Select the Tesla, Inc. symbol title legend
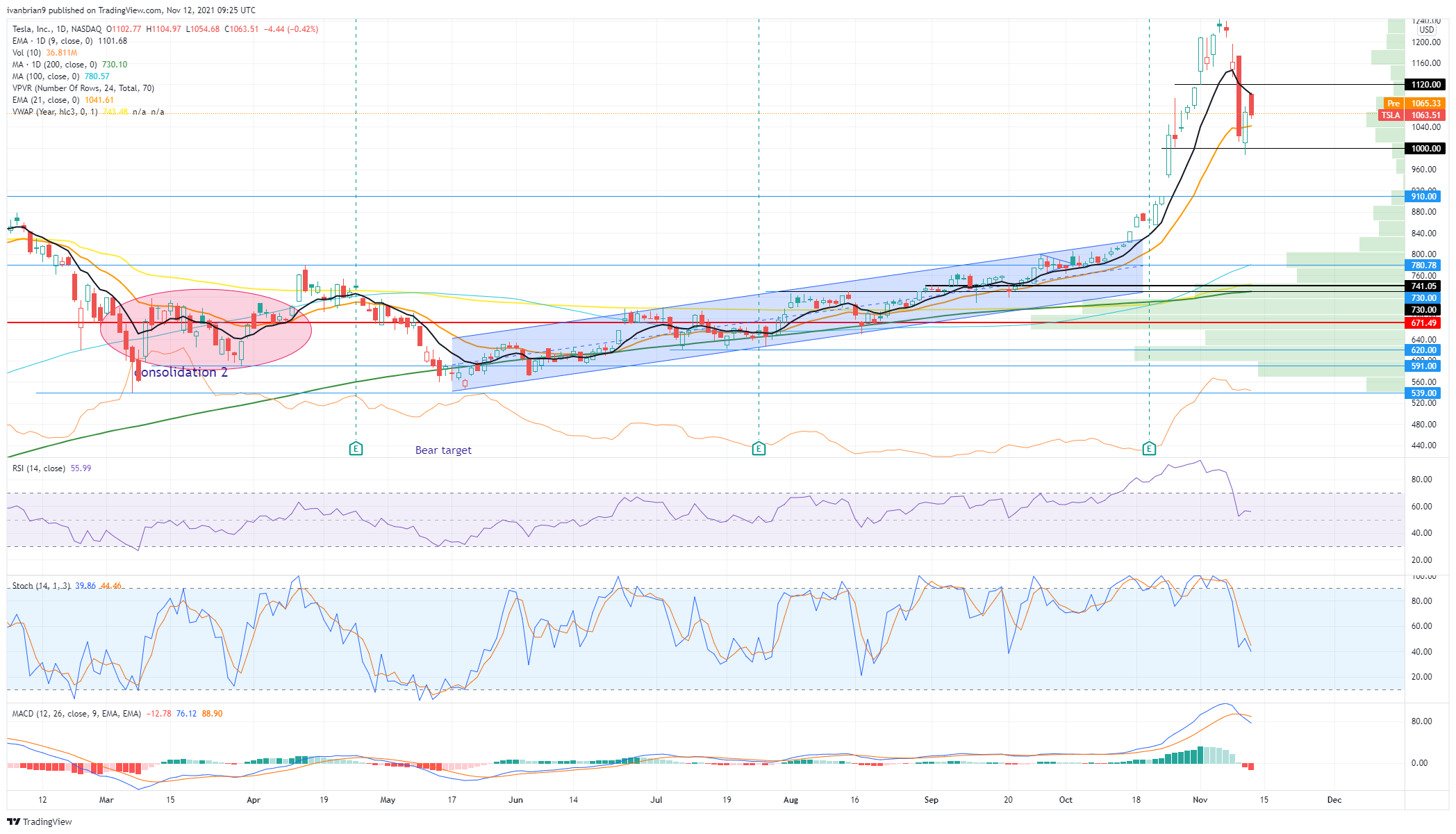 [57, 29]
